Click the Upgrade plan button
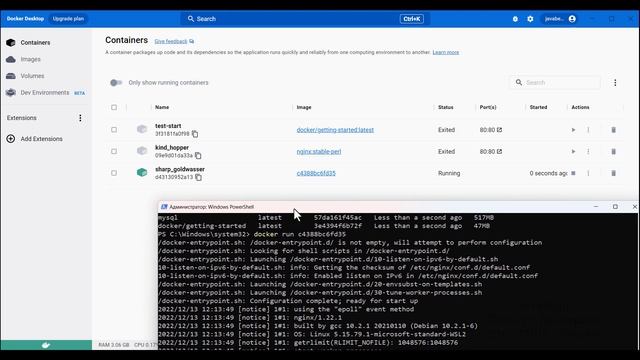 click(x=68, y=19)
